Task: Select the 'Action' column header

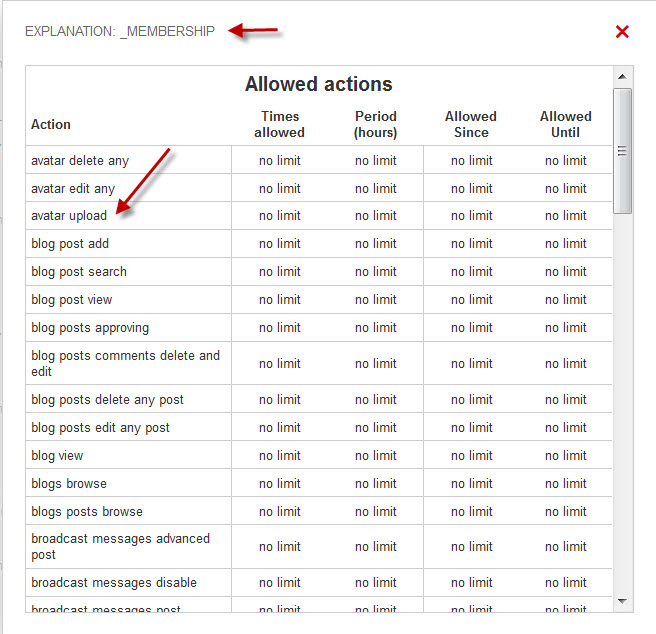Action: coord(51,124)
